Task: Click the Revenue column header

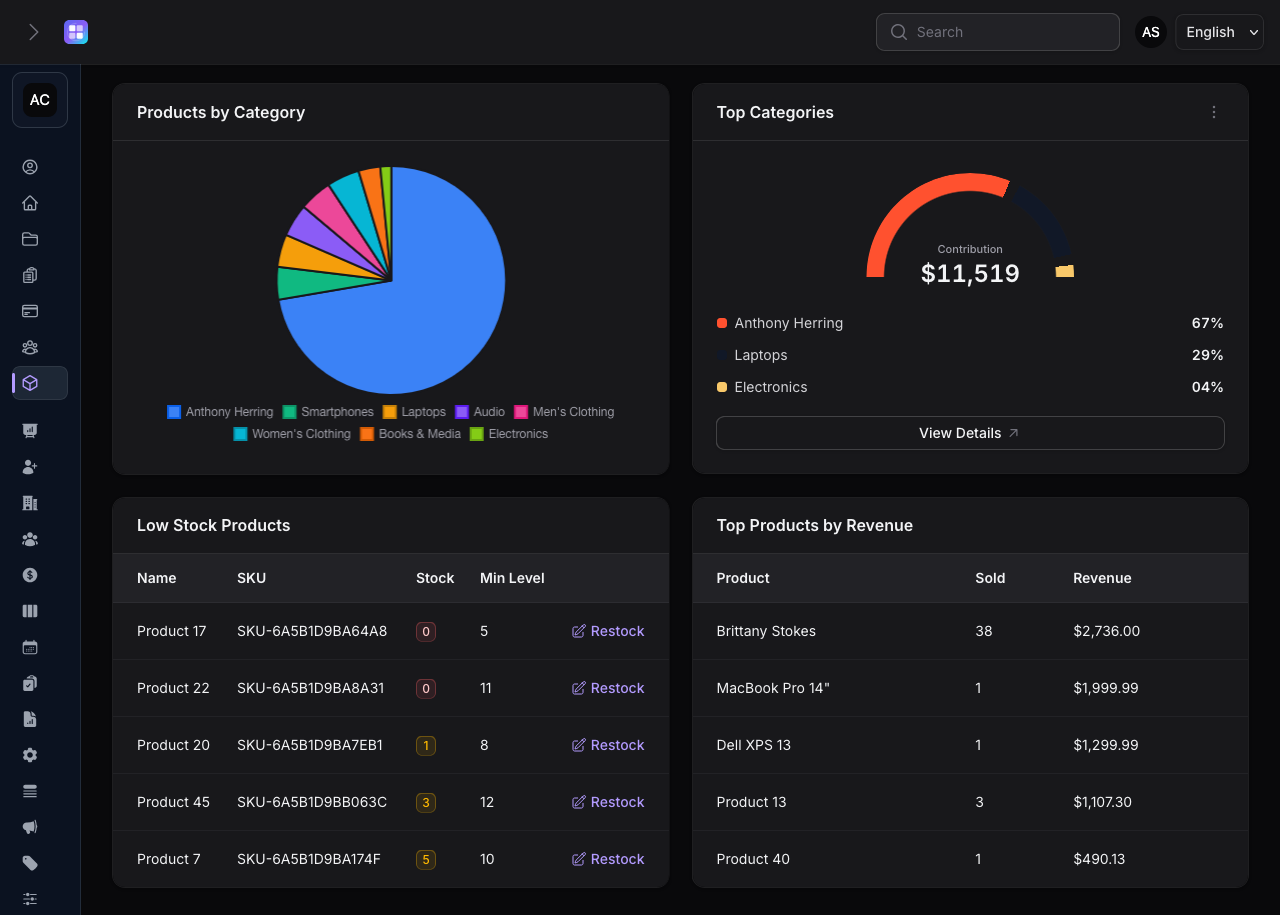Action: 1102,578
